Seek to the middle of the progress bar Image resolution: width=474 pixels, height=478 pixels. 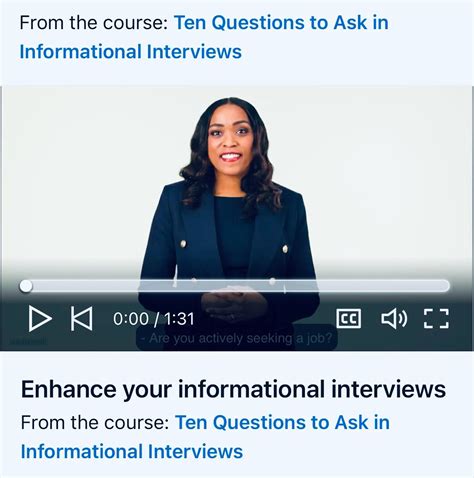[x=235, y=286]
